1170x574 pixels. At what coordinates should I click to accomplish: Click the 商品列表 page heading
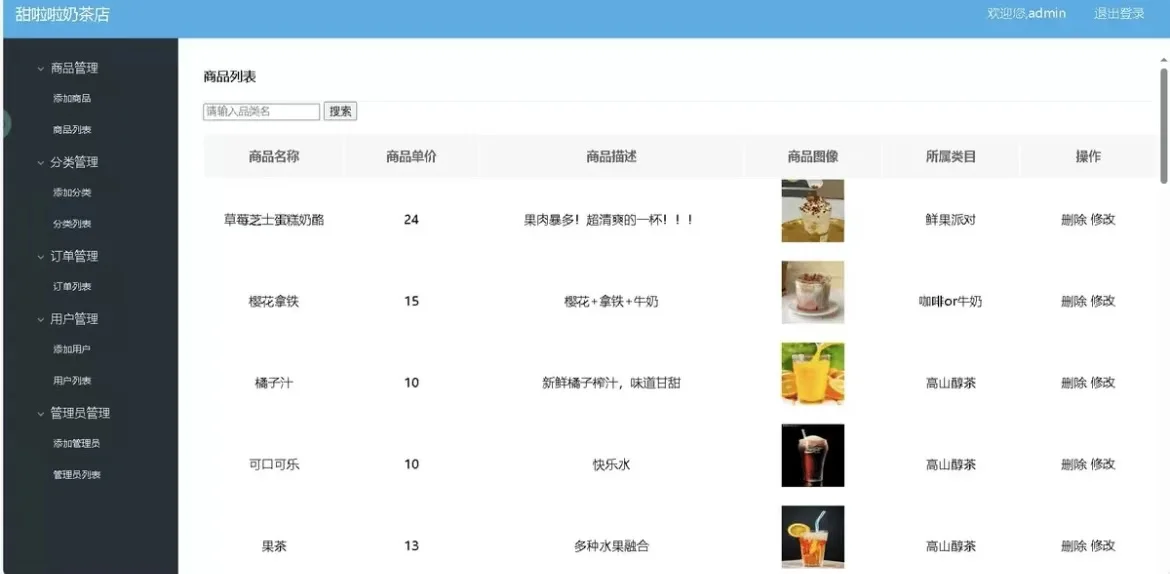[230, 76]
